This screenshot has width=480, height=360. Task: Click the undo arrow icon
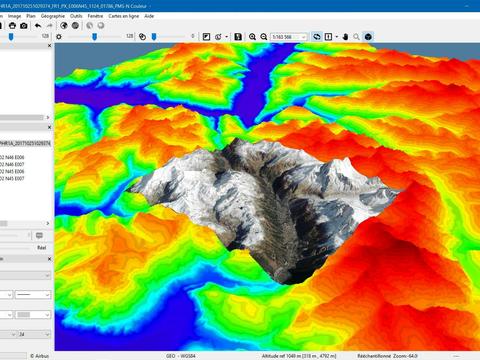point(38,26)
